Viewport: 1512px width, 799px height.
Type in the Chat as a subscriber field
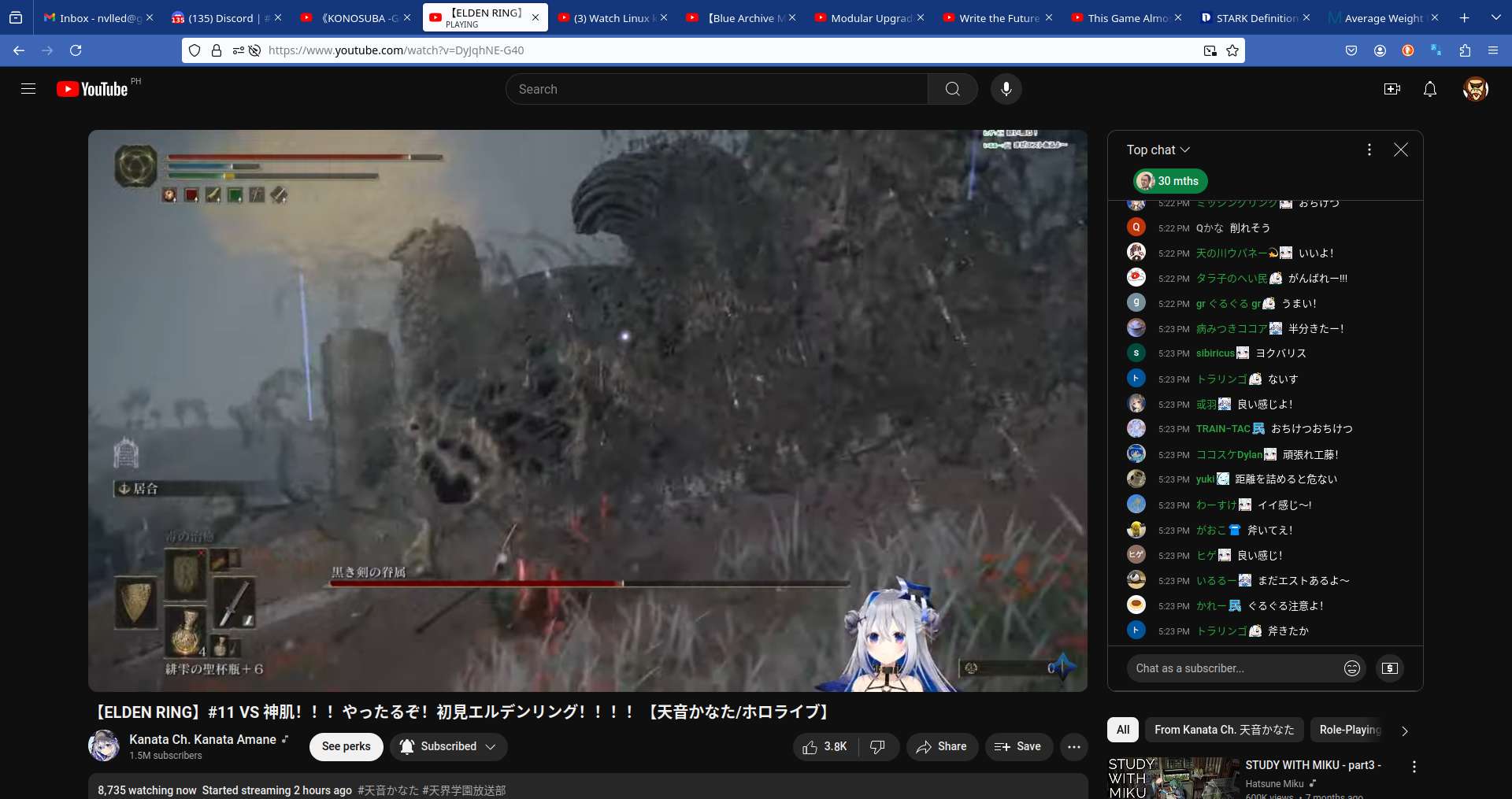1232,668
